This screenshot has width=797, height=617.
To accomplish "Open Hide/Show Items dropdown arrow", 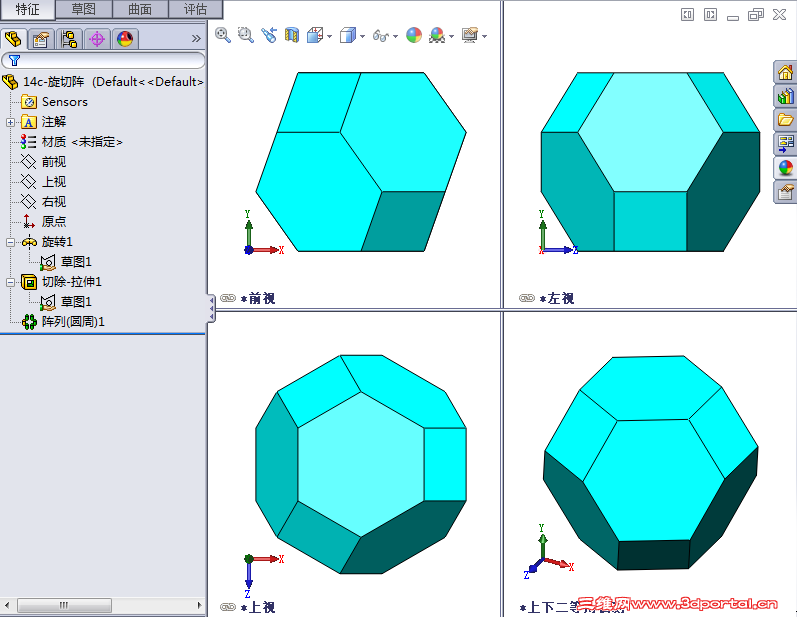I will click(395, 36).
